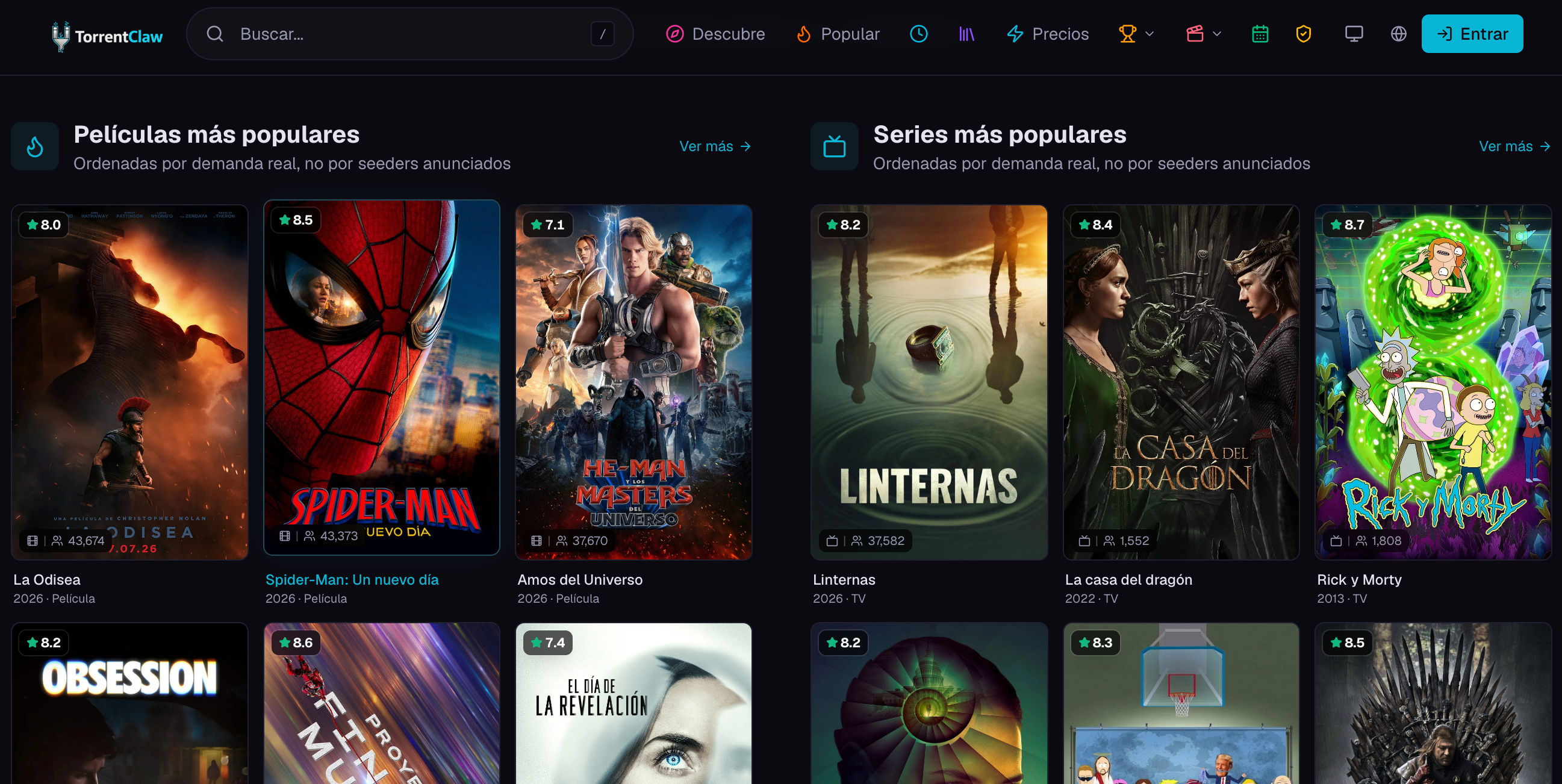Click Ver más for popular movies
This screenshot has height=784, width=1562.
[x=715, y=146]
